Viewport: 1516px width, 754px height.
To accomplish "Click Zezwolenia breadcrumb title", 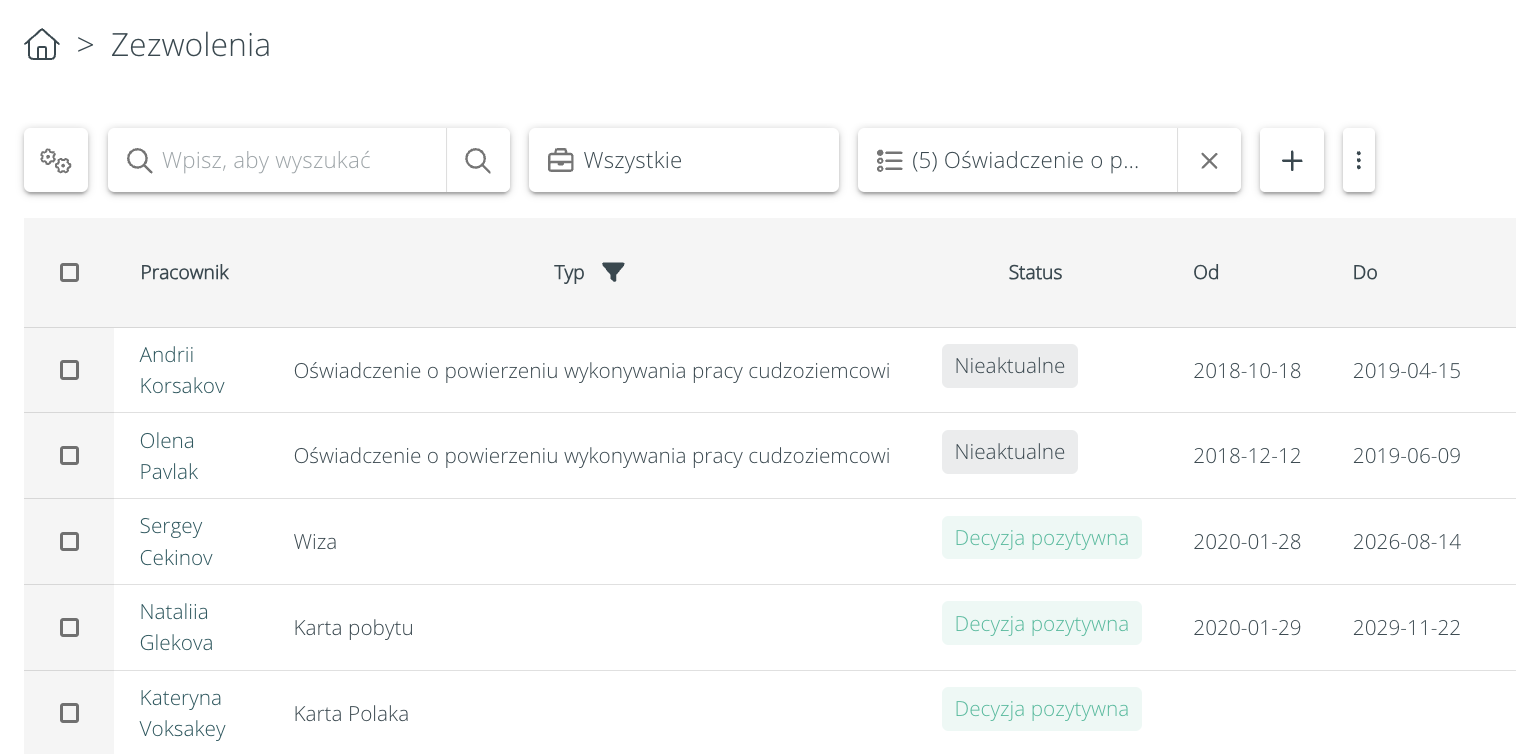I will click(190, 45).
